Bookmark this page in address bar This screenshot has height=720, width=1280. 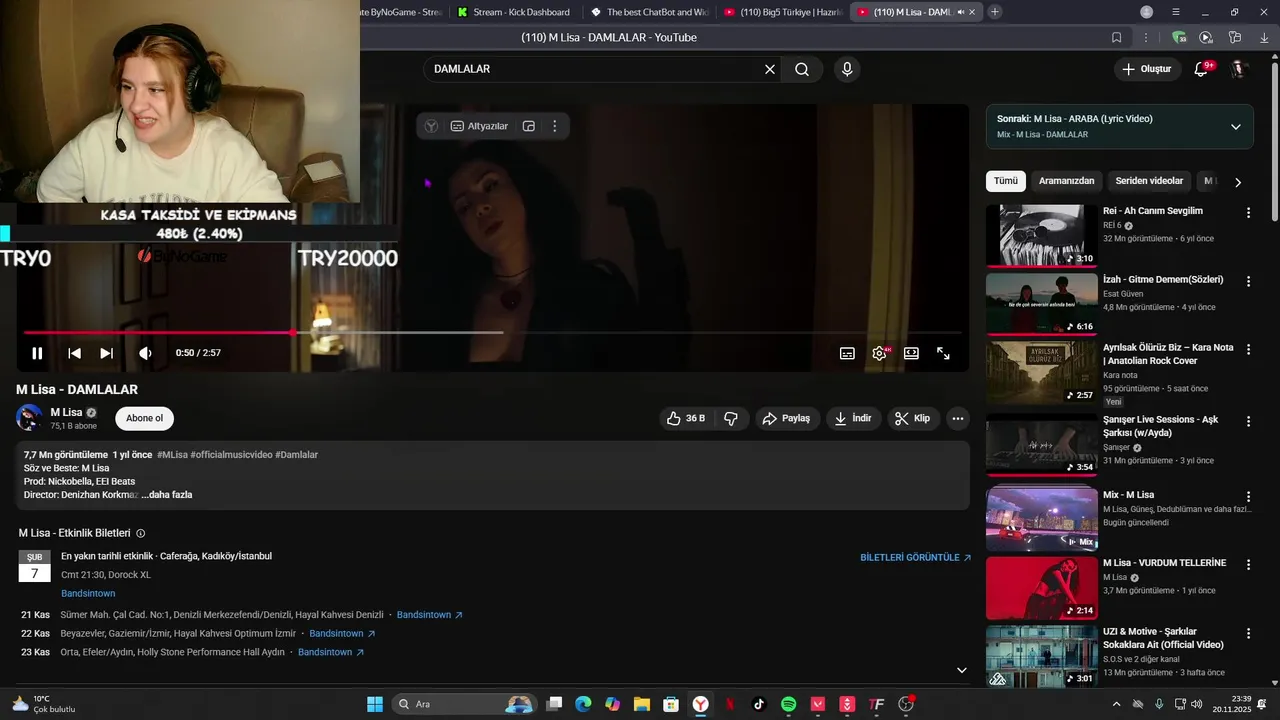point(1117,37)
